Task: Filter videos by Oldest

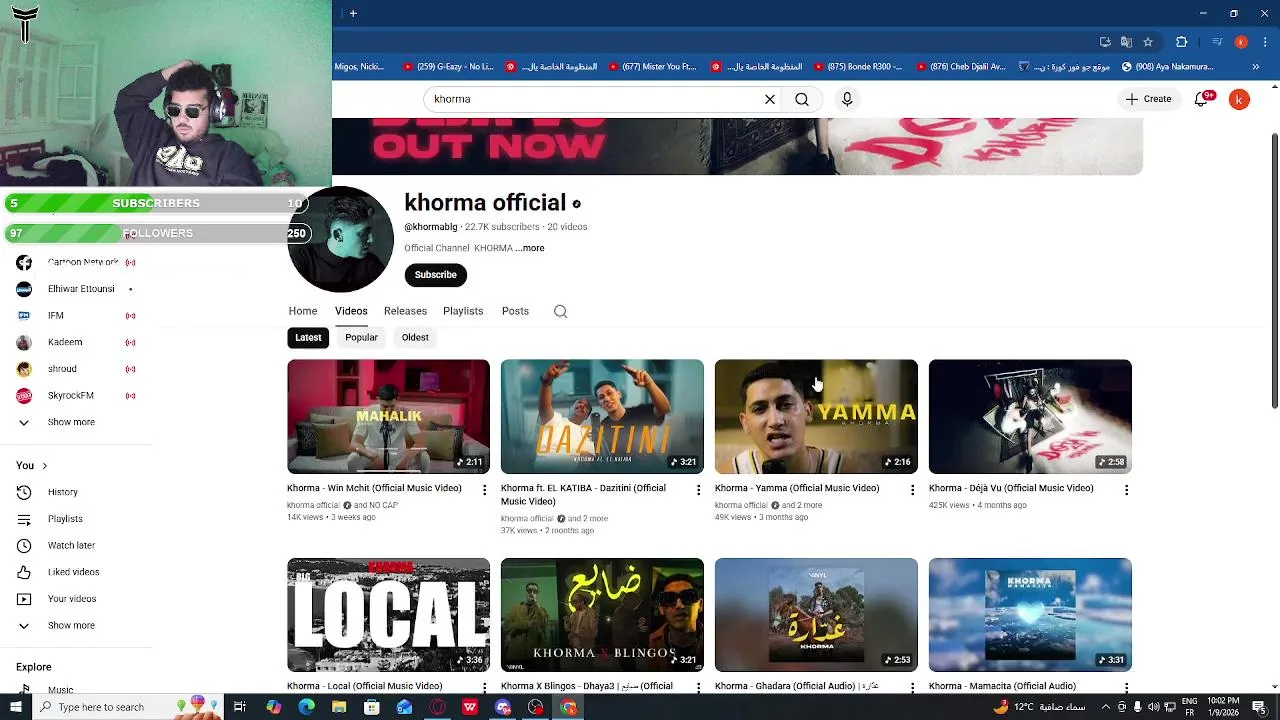Action: pyautogui.click(x=415, y=337)
